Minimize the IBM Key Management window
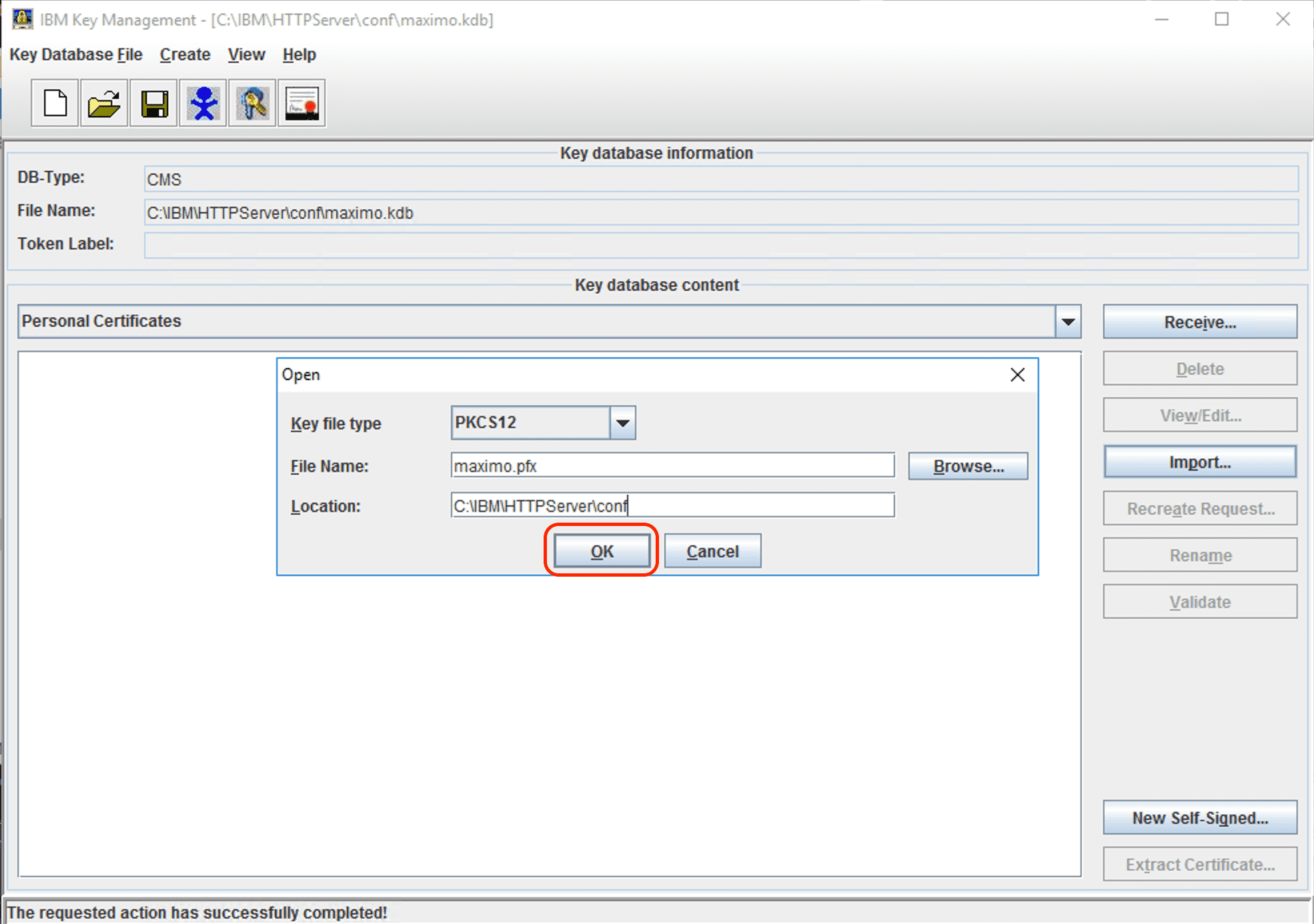The width and height of the screenshot is (1314, 924). (1162, 19)
